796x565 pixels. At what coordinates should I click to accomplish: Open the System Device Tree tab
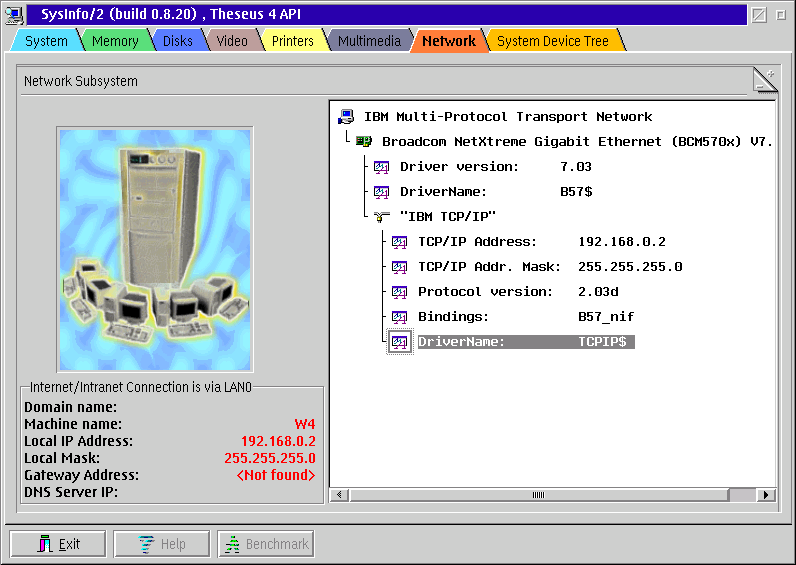553,41
